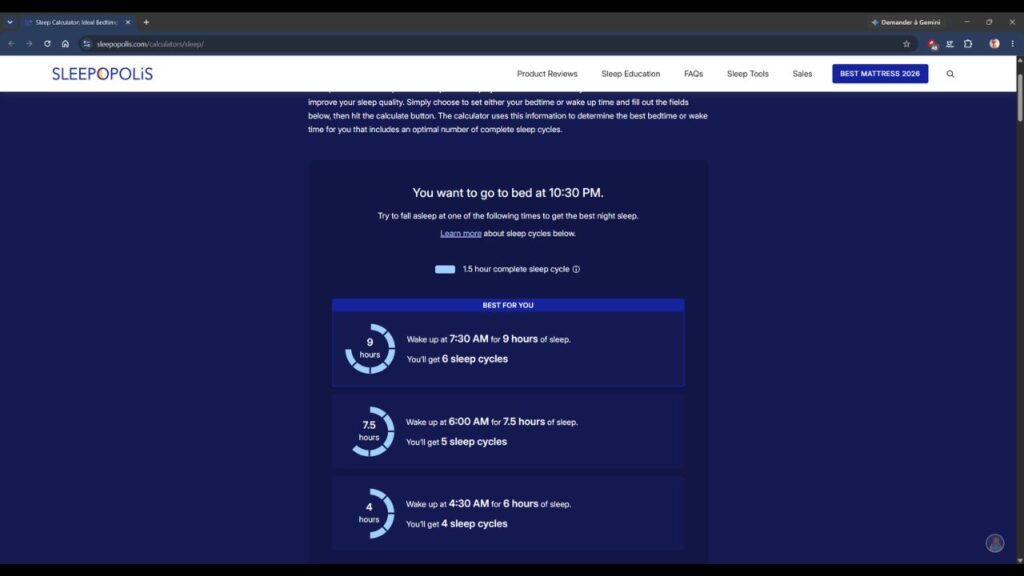Open the Sleep Education menu
Viewport: 1024px width, 576px height.
pyautogui.click(x=630, y=74)
